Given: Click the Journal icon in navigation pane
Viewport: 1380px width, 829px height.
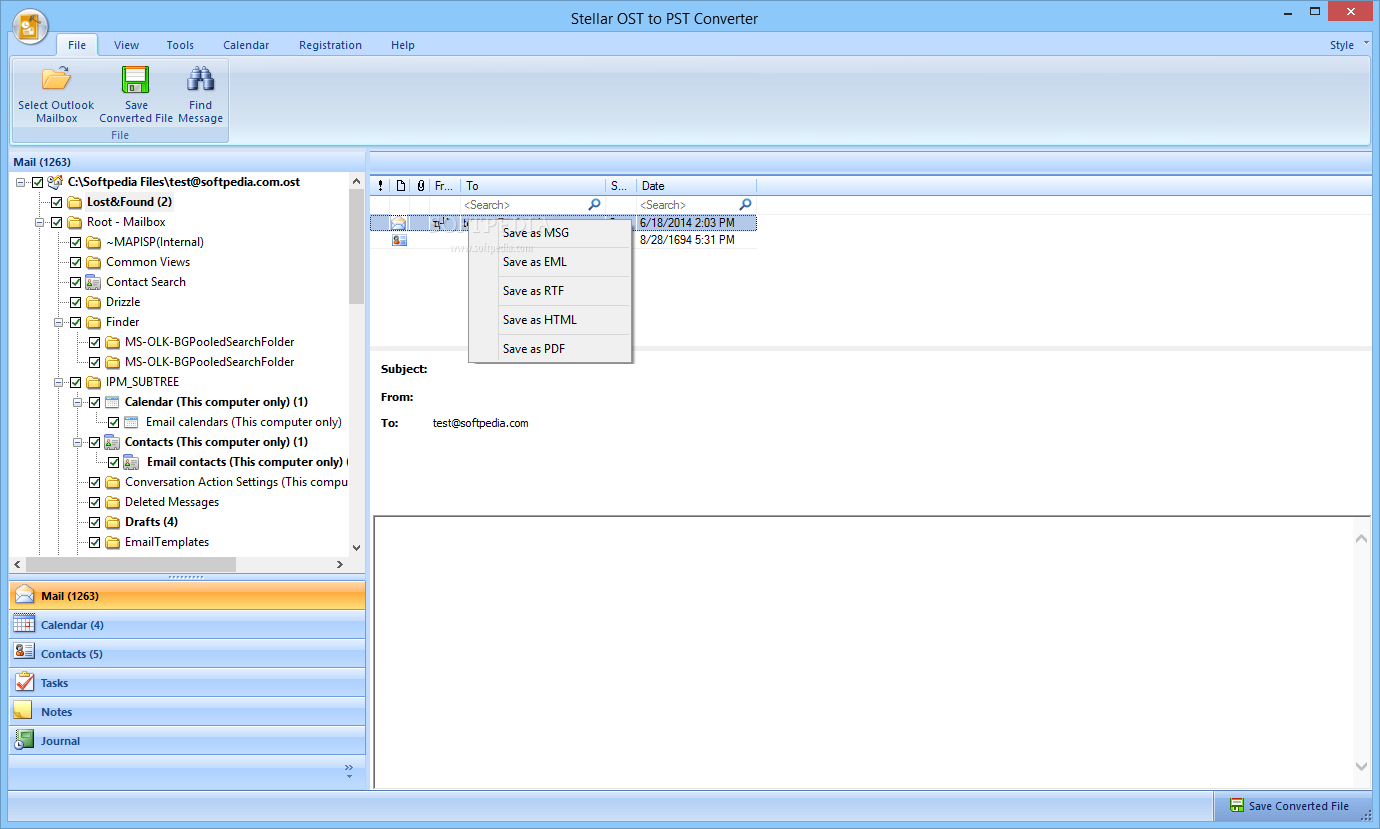Looking at the screenshot, I should coord(25,740).
